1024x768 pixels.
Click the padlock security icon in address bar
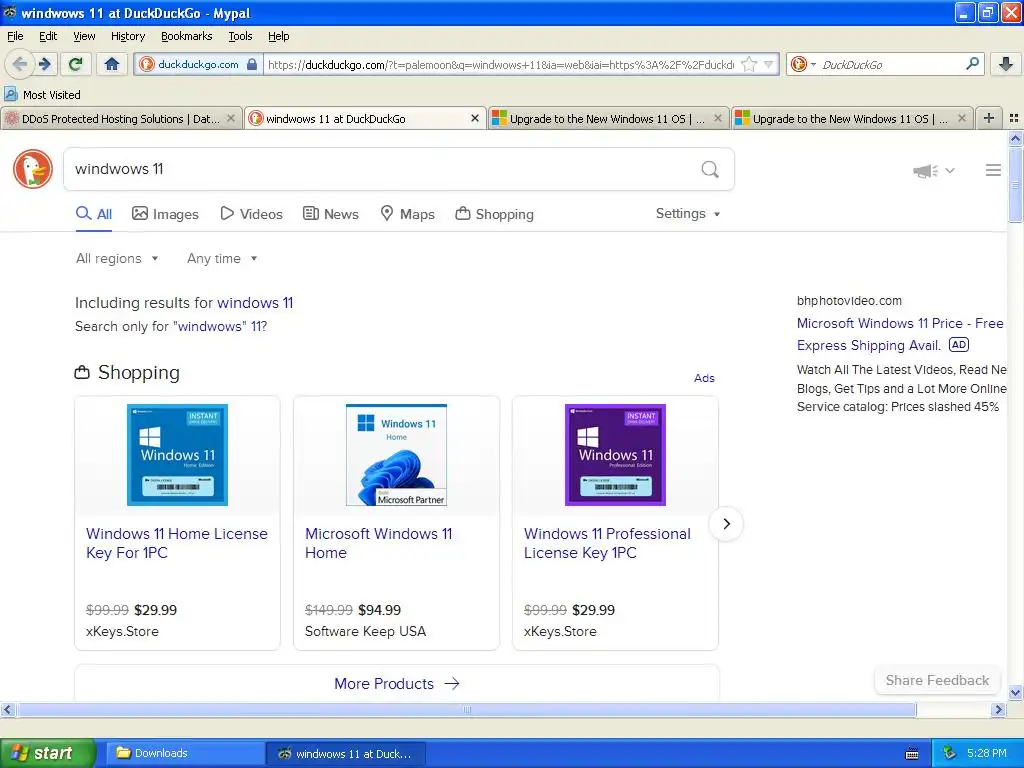click(x=252, y=64)
